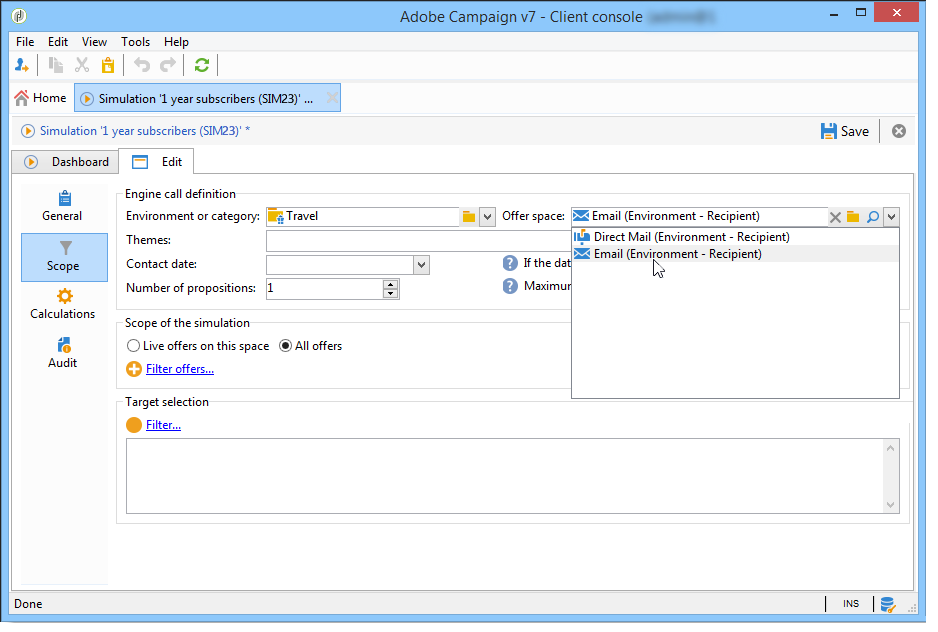Clear the Offer space selection
The image size is (938, 632).
[835, 218]
